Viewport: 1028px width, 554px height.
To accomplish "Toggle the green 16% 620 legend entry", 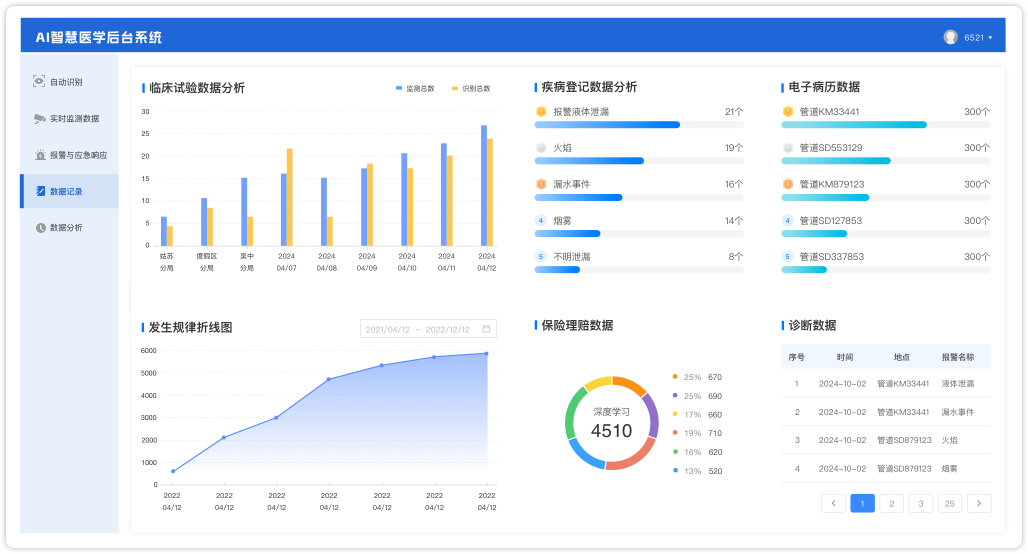I will [698, 452].
